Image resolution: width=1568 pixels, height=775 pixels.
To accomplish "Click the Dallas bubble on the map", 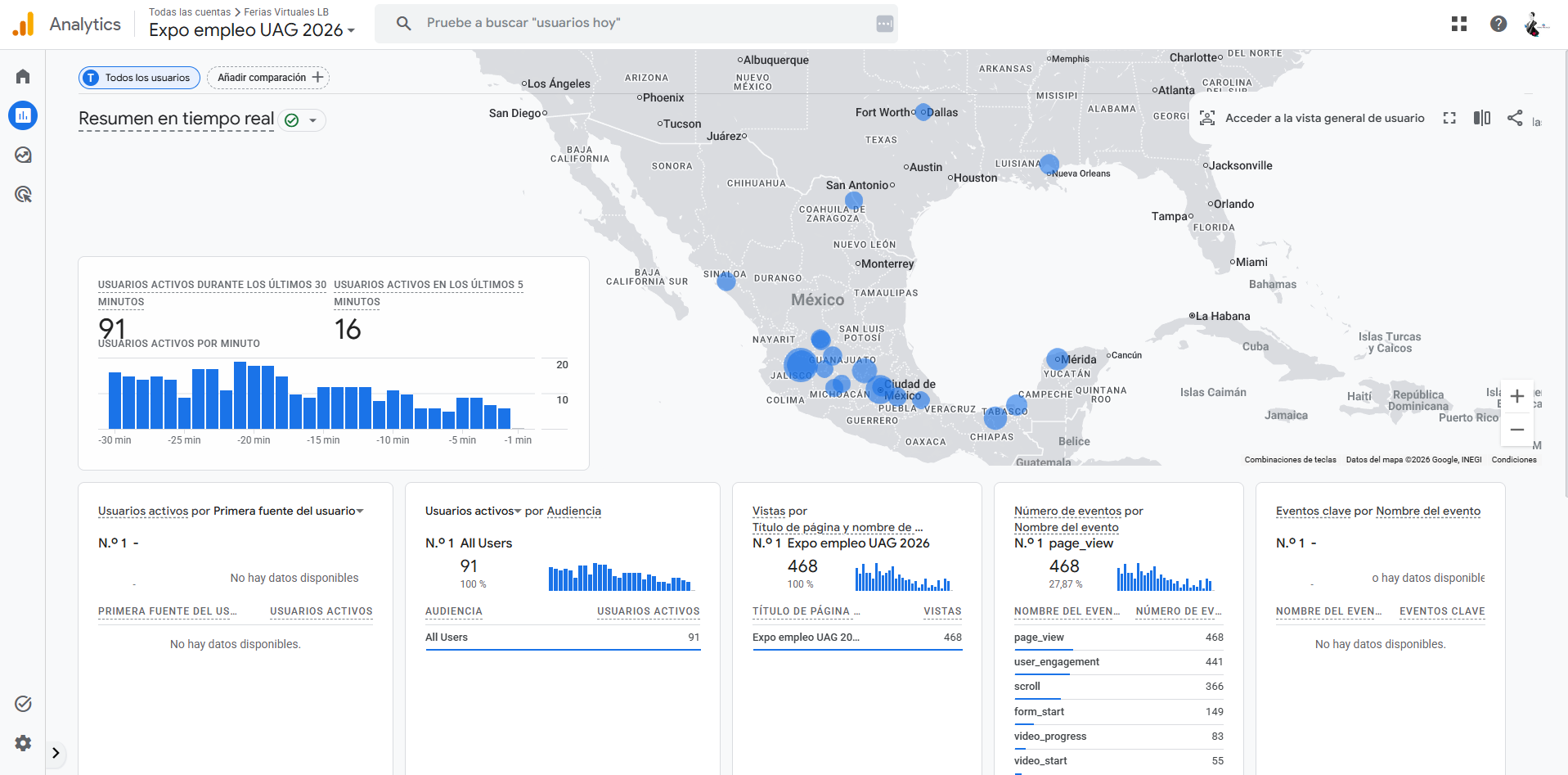I will coord(923,112).
